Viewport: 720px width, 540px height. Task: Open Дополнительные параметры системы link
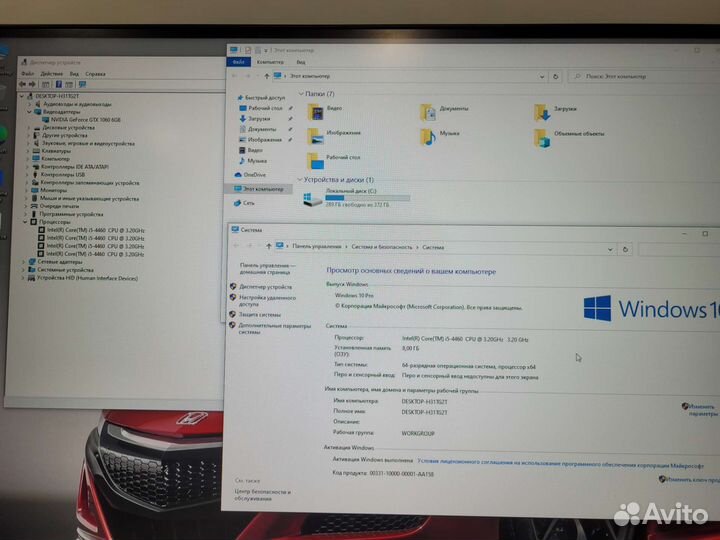pos(275,329)
